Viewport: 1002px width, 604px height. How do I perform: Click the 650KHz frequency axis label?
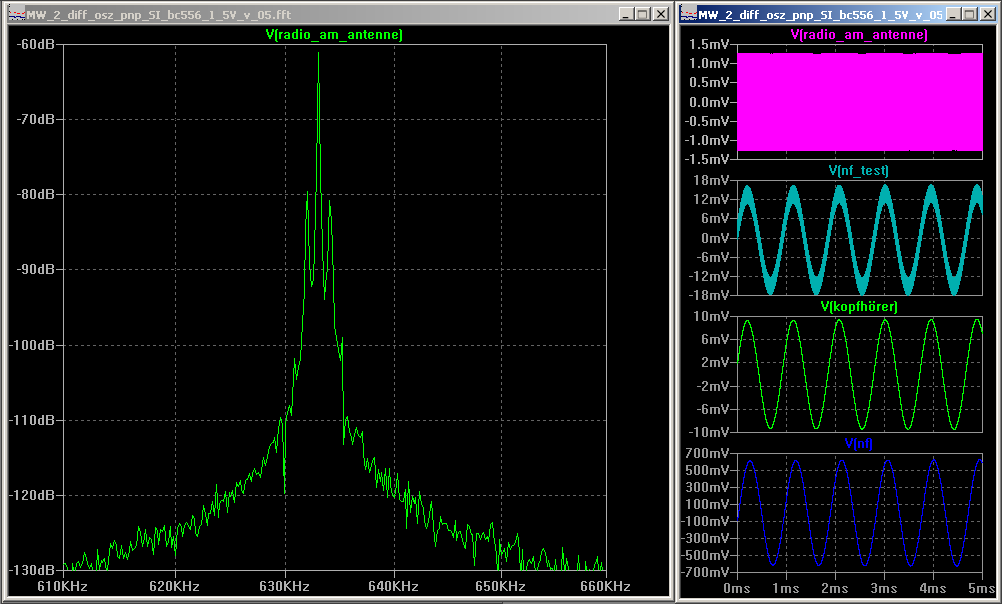[x=500, y=586]
